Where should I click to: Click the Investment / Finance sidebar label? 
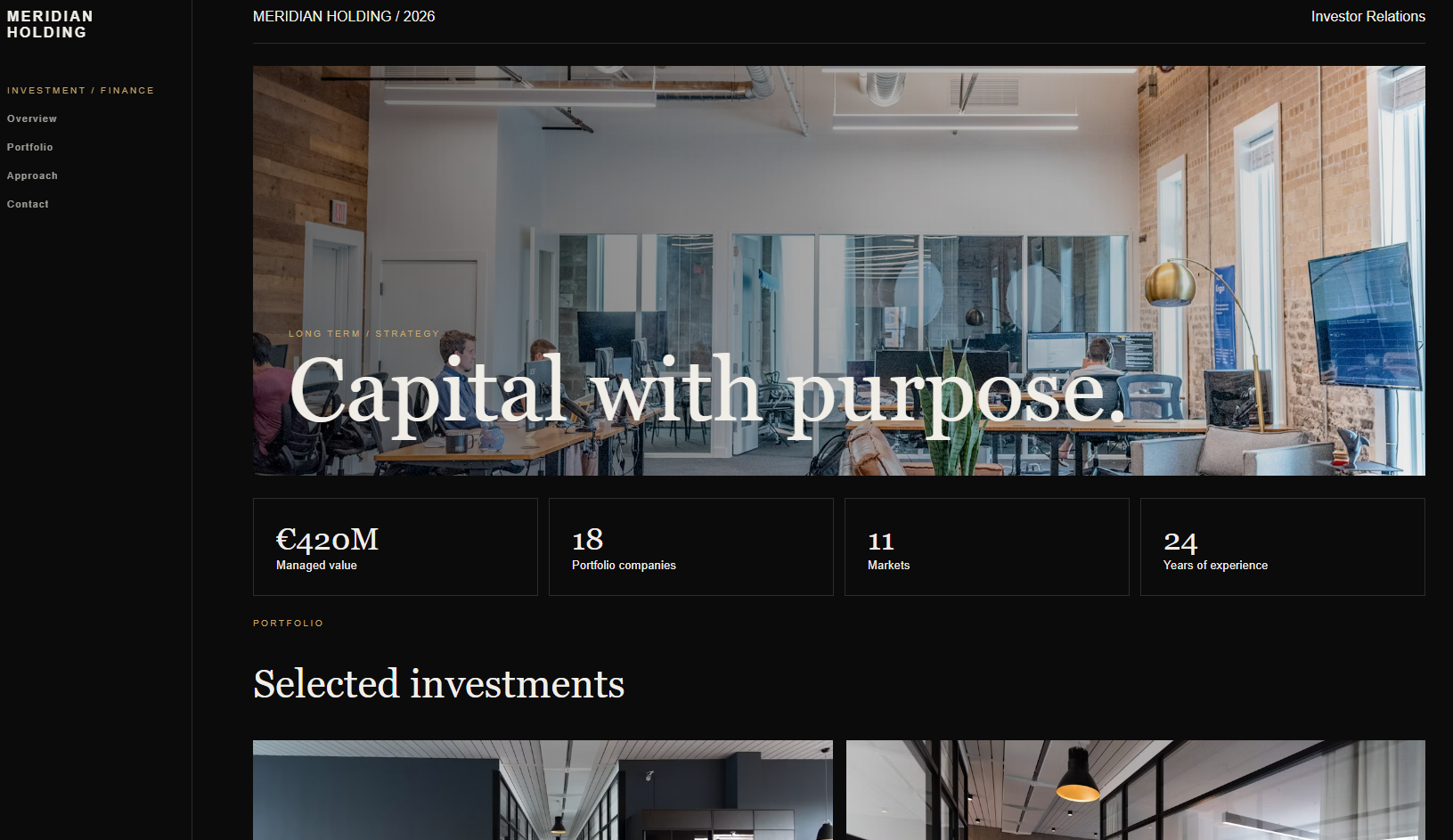(80, 90)
